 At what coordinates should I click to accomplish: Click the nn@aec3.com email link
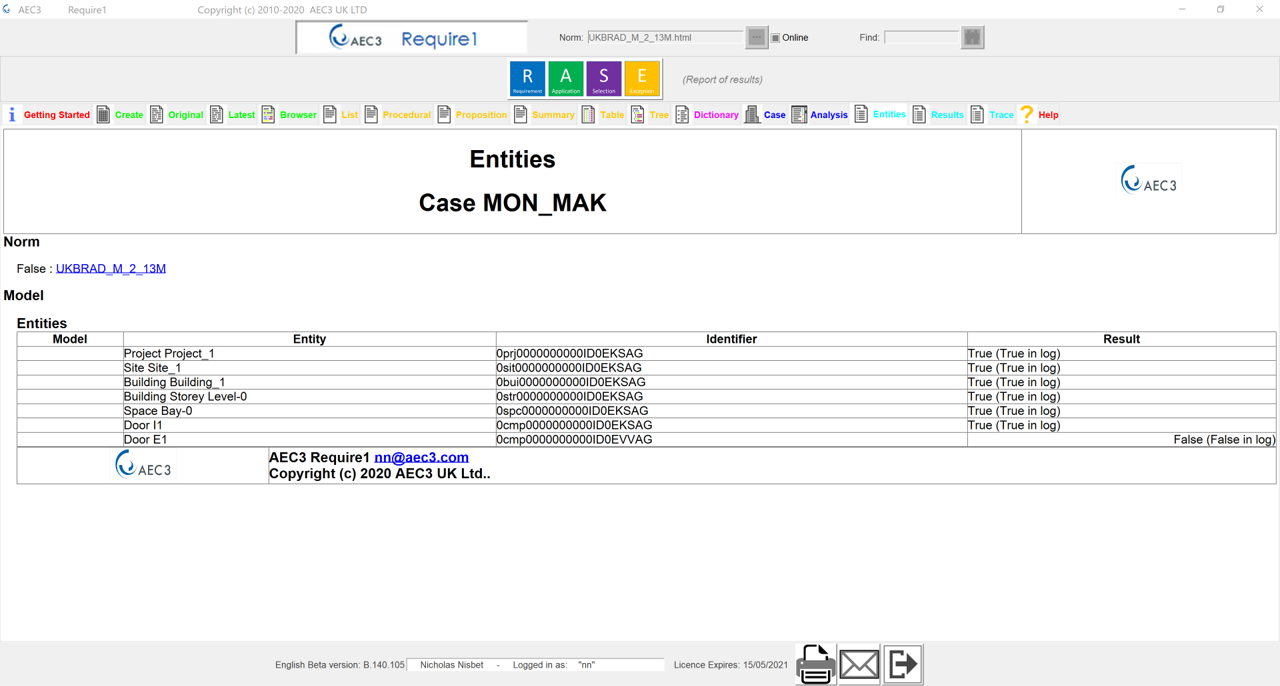click(x=421, y=457)
